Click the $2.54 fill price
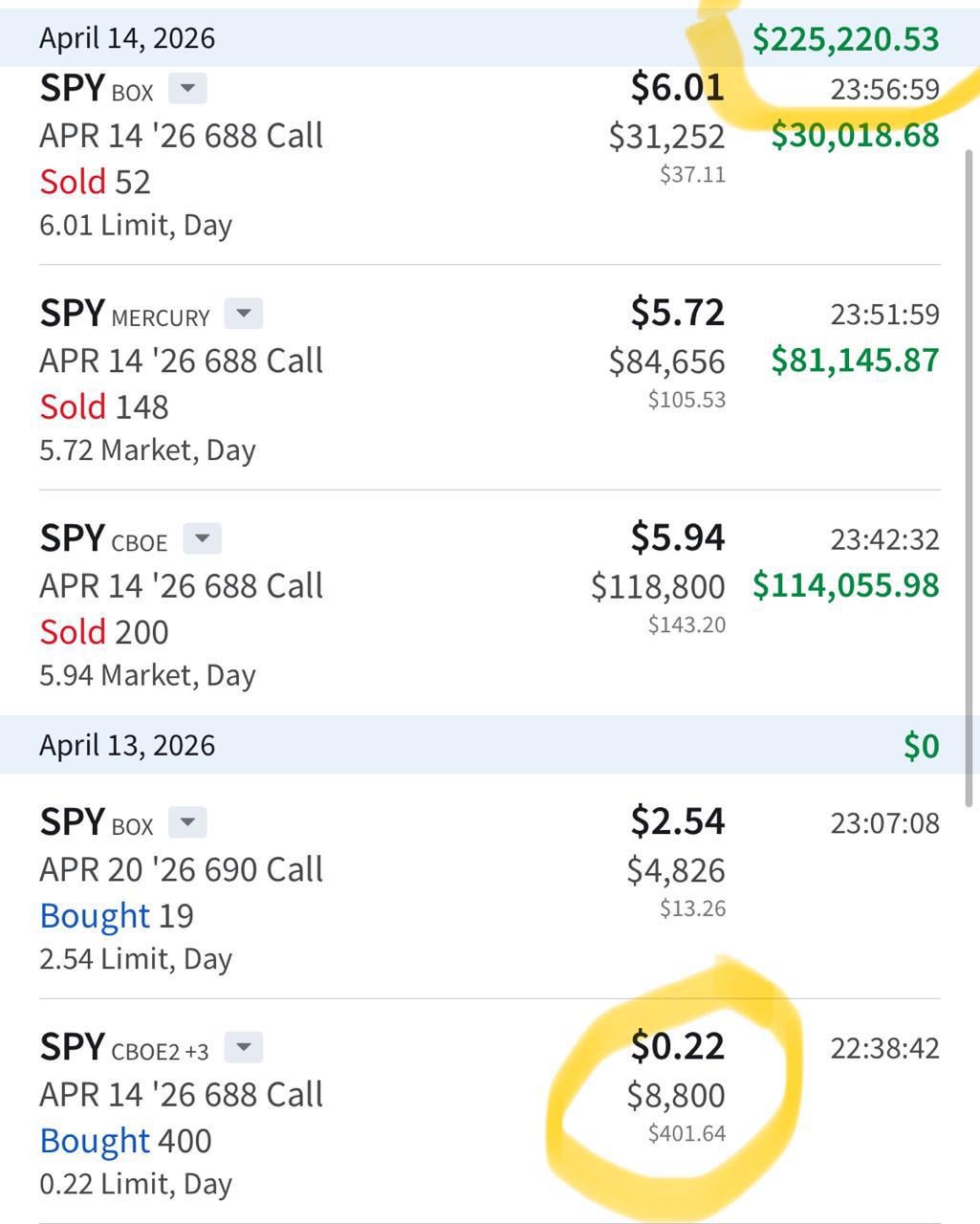 click(677, 821)
